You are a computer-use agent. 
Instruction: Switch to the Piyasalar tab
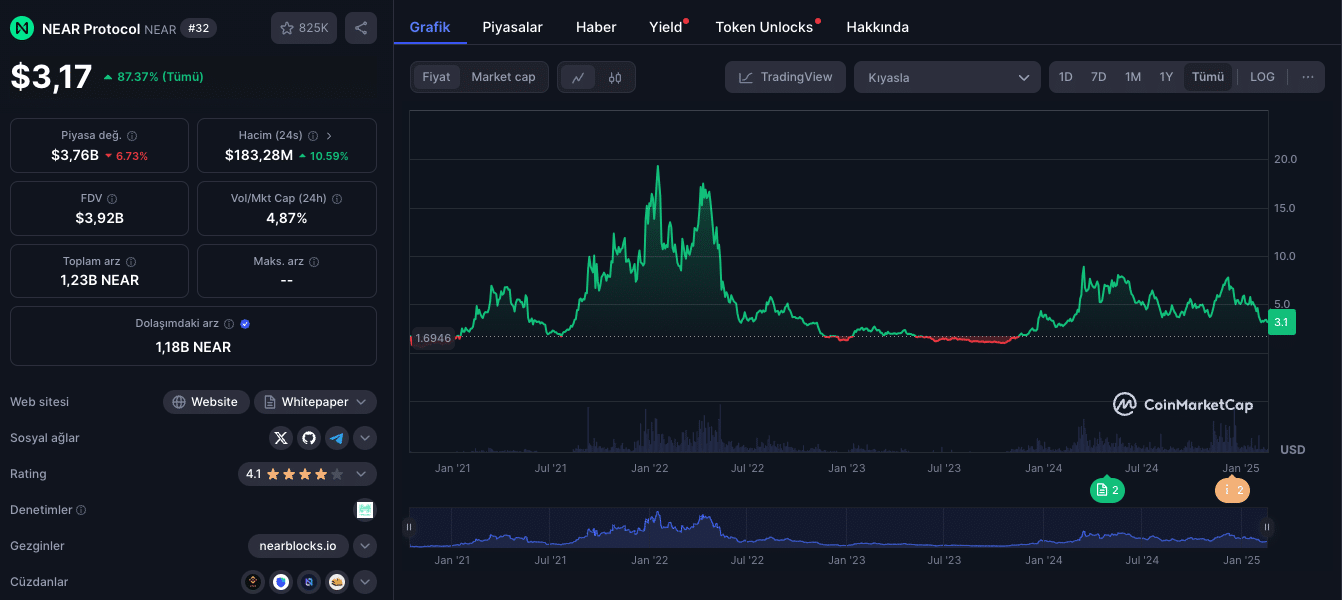pyautogui.click(x=512, y=27)
